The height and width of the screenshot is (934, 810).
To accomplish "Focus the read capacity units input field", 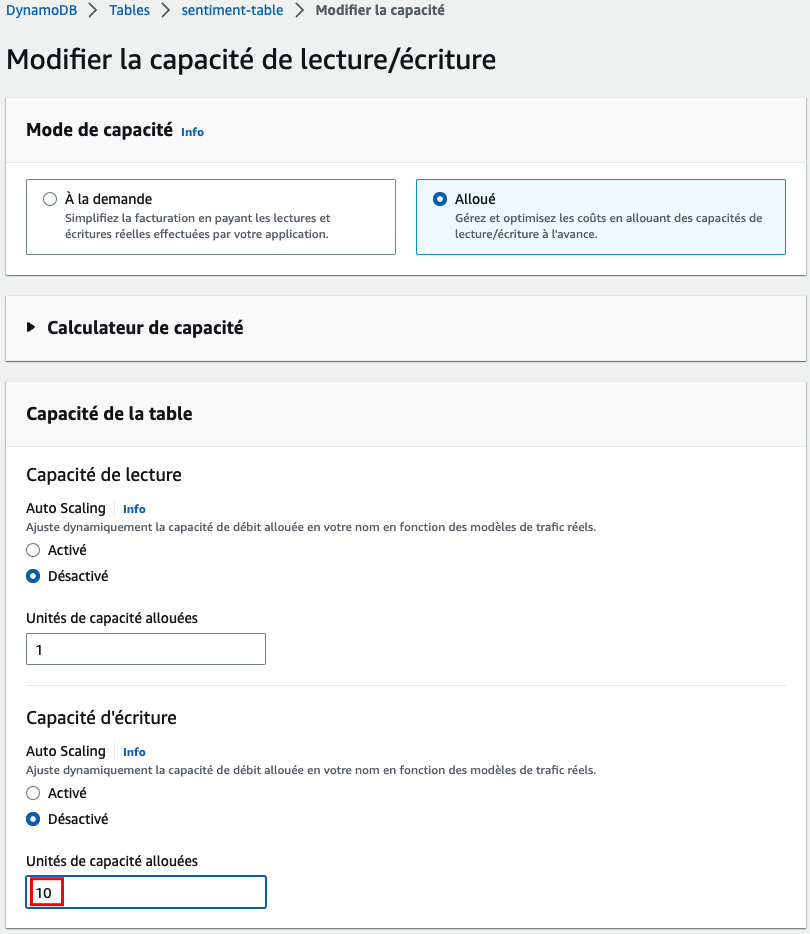I will pyautogui.click(x=146, y=649).
